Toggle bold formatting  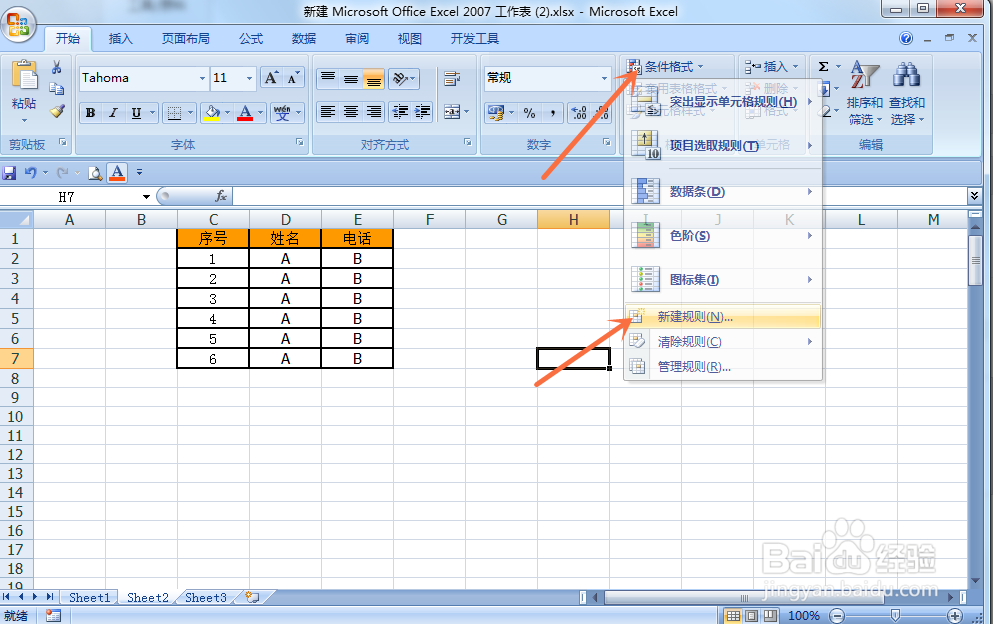[91, 113]
